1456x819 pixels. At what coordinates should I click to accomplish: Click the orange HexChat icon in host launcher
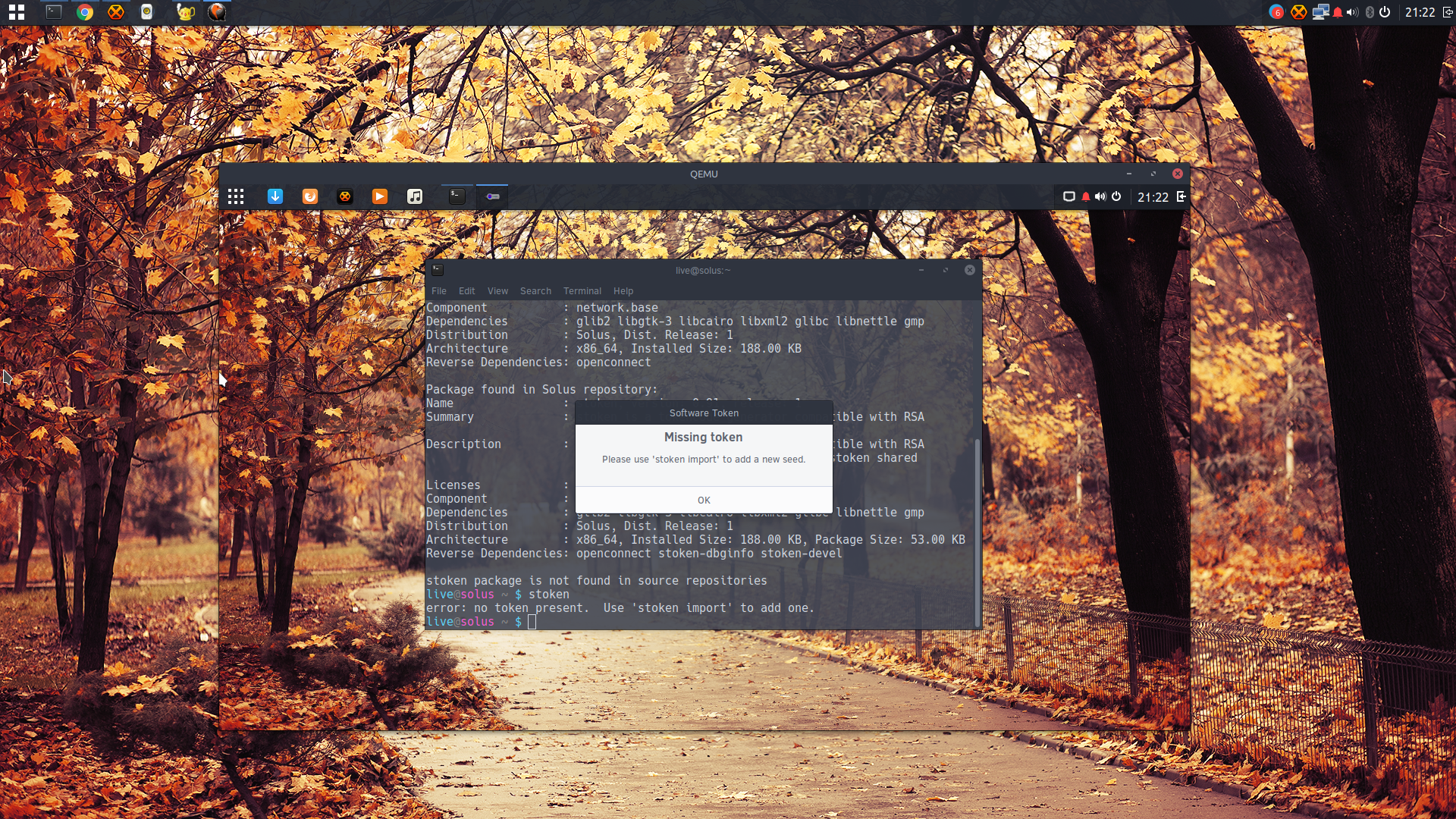(116, 12)
